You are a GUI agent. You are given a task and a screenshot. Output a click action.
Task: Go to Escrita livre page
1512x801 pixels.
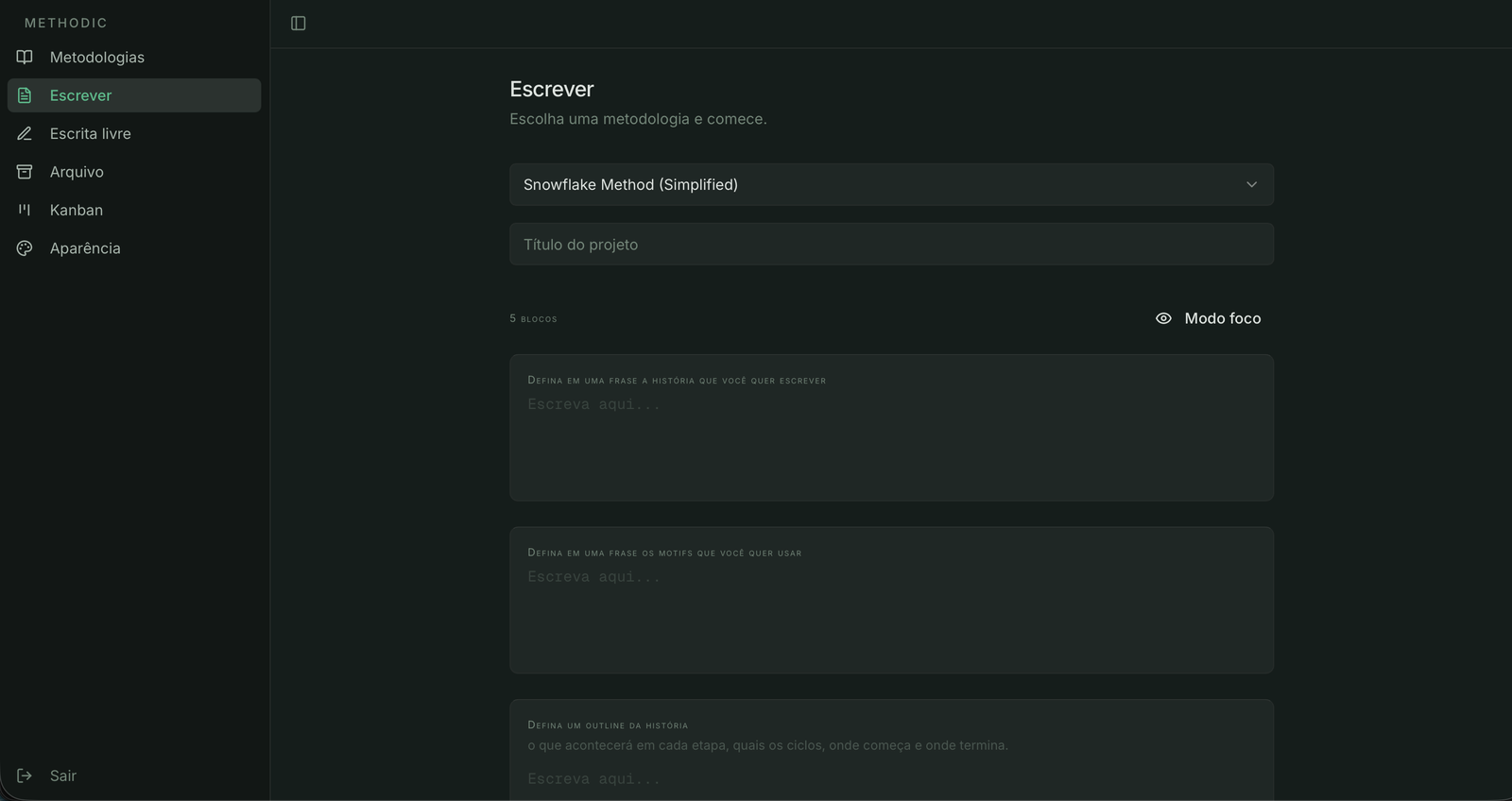pos(134,133)
